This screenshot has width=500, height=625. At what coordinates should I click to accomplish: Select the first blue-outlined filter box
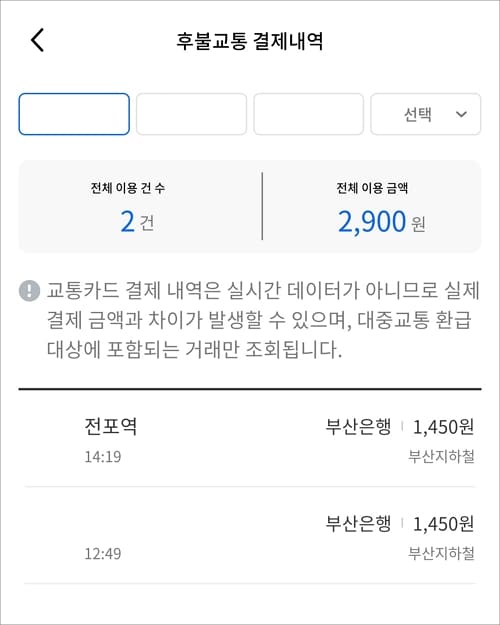tap(74, 114)
